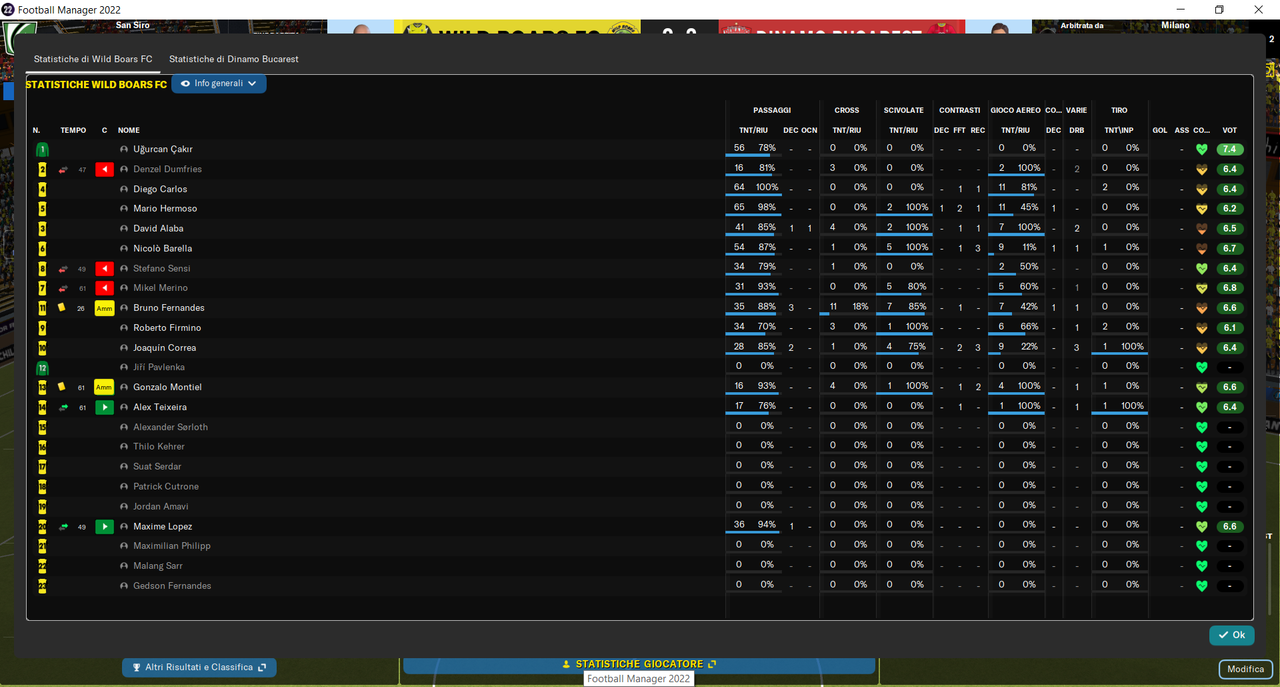Click the TEMPO column header
Image resolution: width=1280 pixels, height=687 pixels.
pos(73,130)
